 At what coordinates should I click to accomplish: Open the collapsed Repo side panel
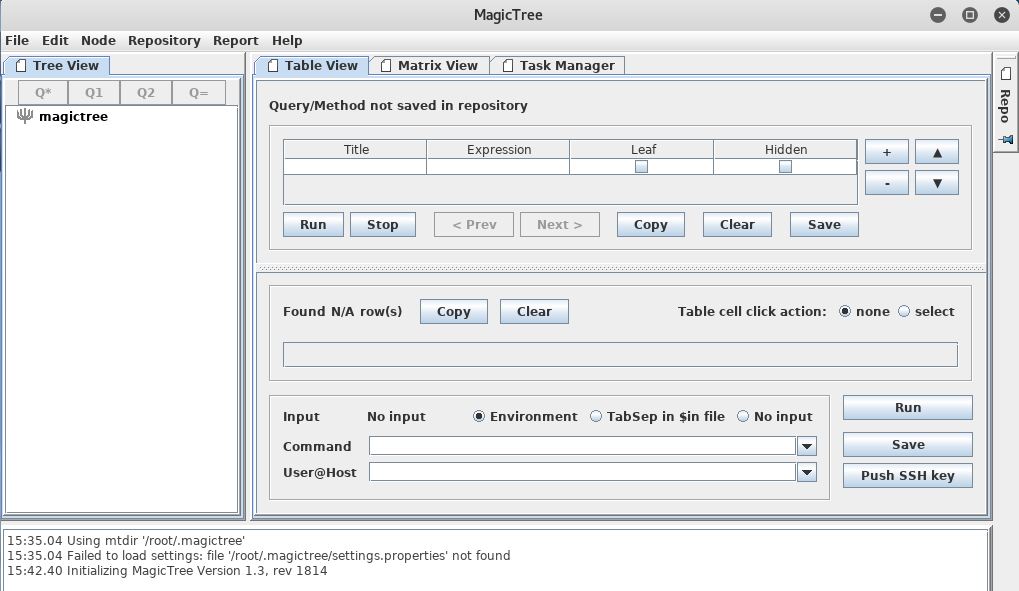[1005, 100]
